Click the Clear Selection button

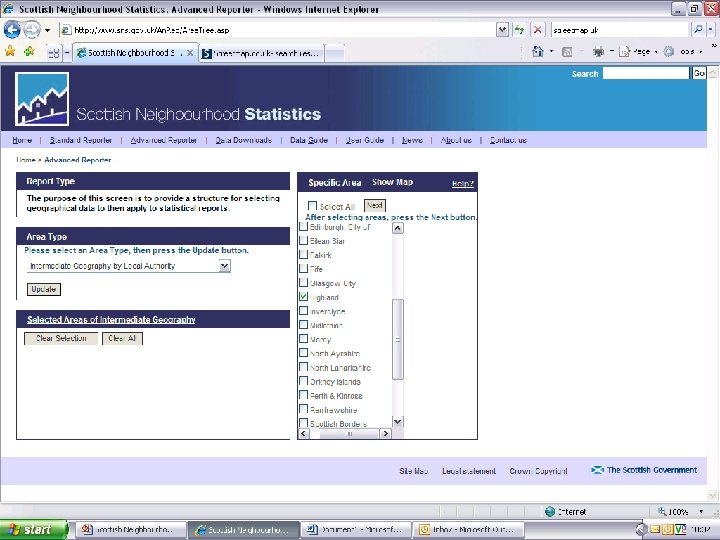pos(61,338)
